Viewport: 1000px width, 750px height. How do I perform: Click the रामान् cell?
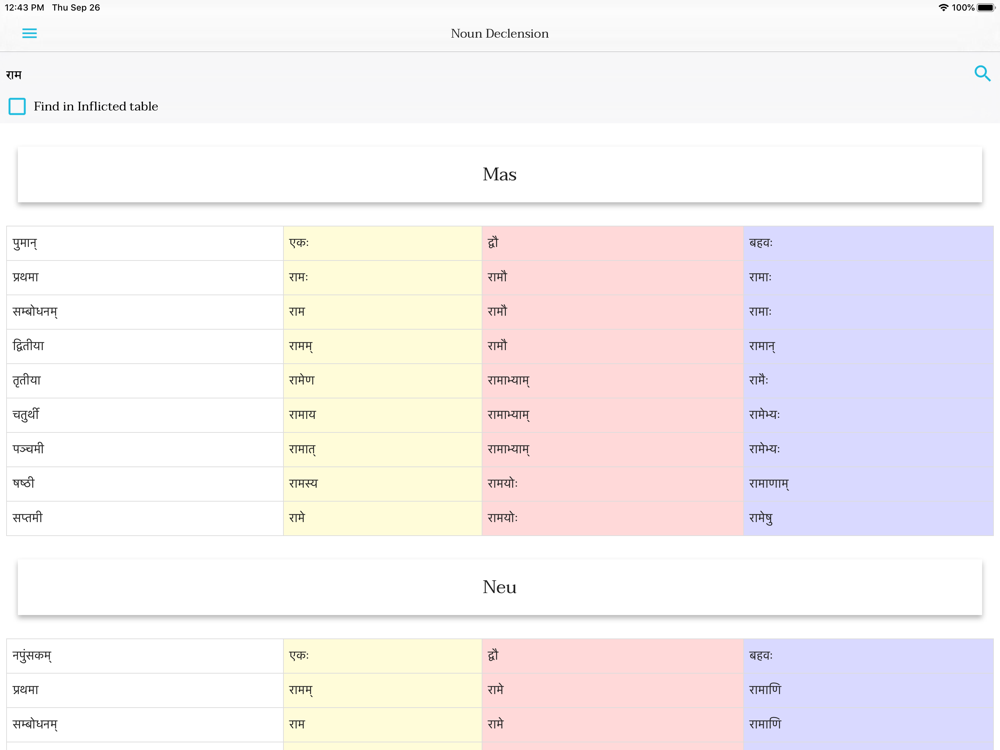tap(868, 346)
